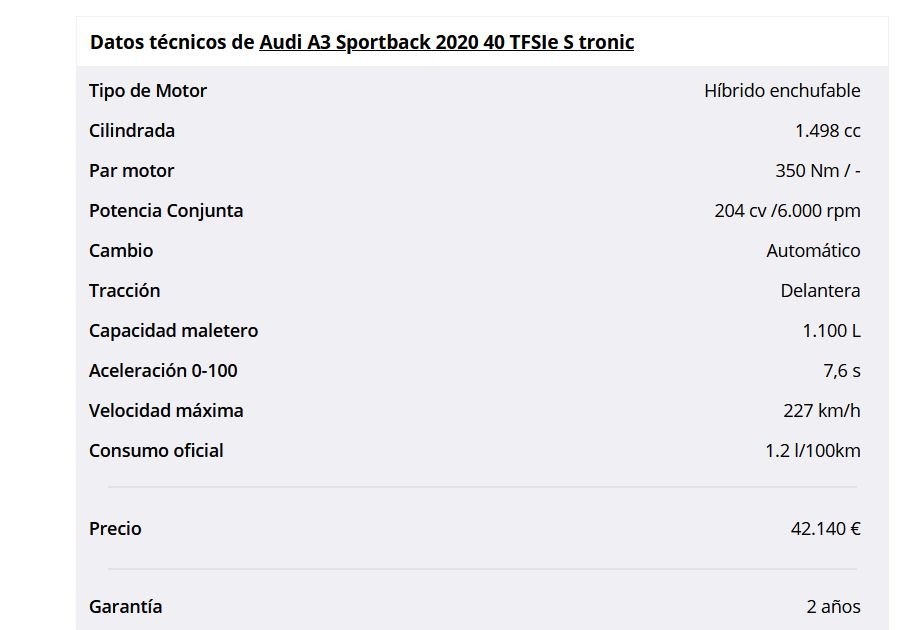Click the 42.140 € price value
The height and width of the screenshot is (630, 912).
click(x=825, y=529)
